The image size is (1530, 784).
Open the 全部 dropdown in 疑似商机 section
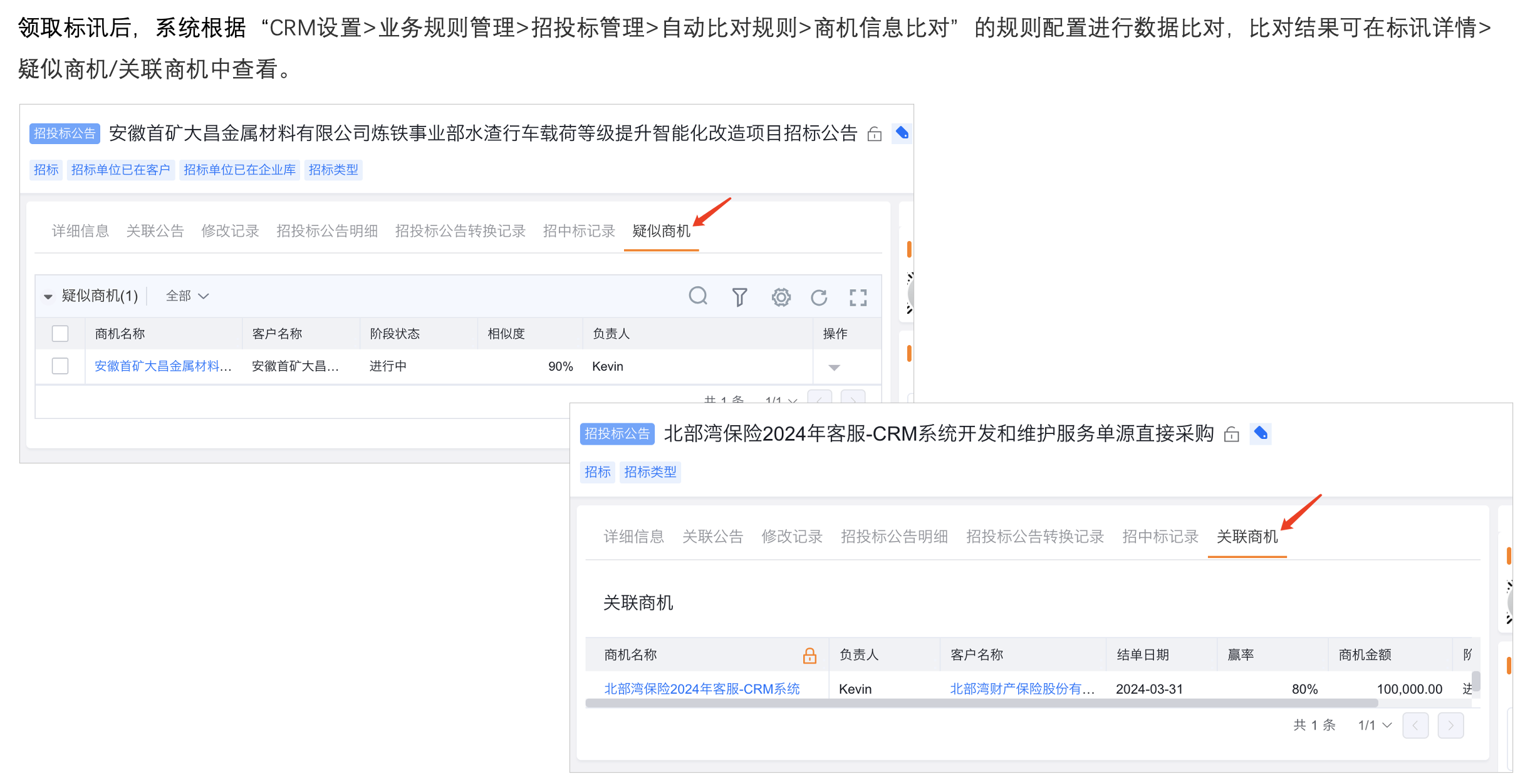tap(186, 296)
